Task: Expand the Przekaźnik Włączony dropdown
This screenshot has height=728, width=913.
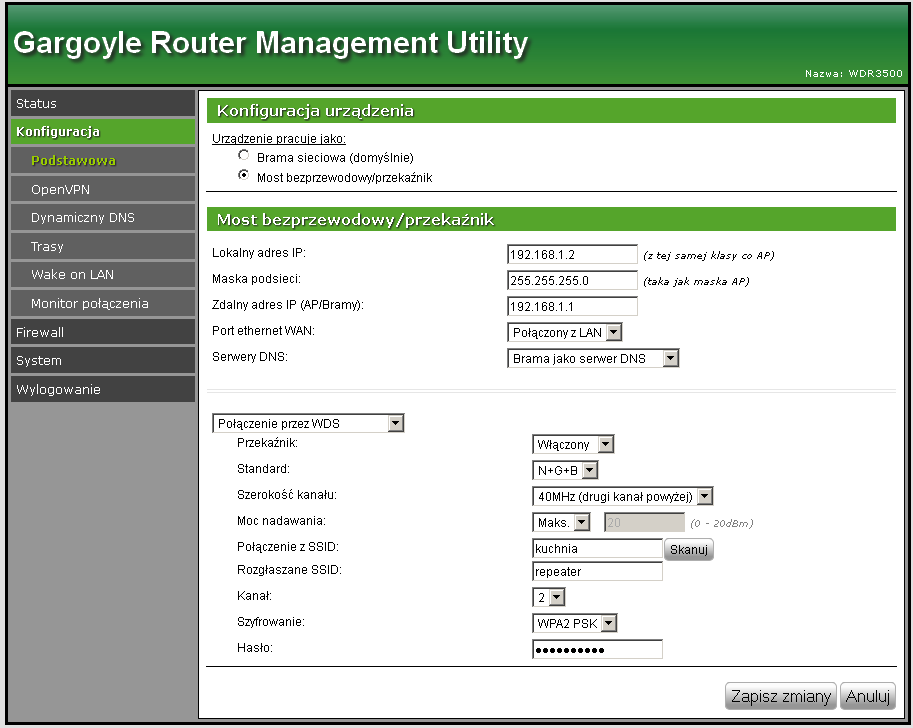Action: [x=573, y=445]
